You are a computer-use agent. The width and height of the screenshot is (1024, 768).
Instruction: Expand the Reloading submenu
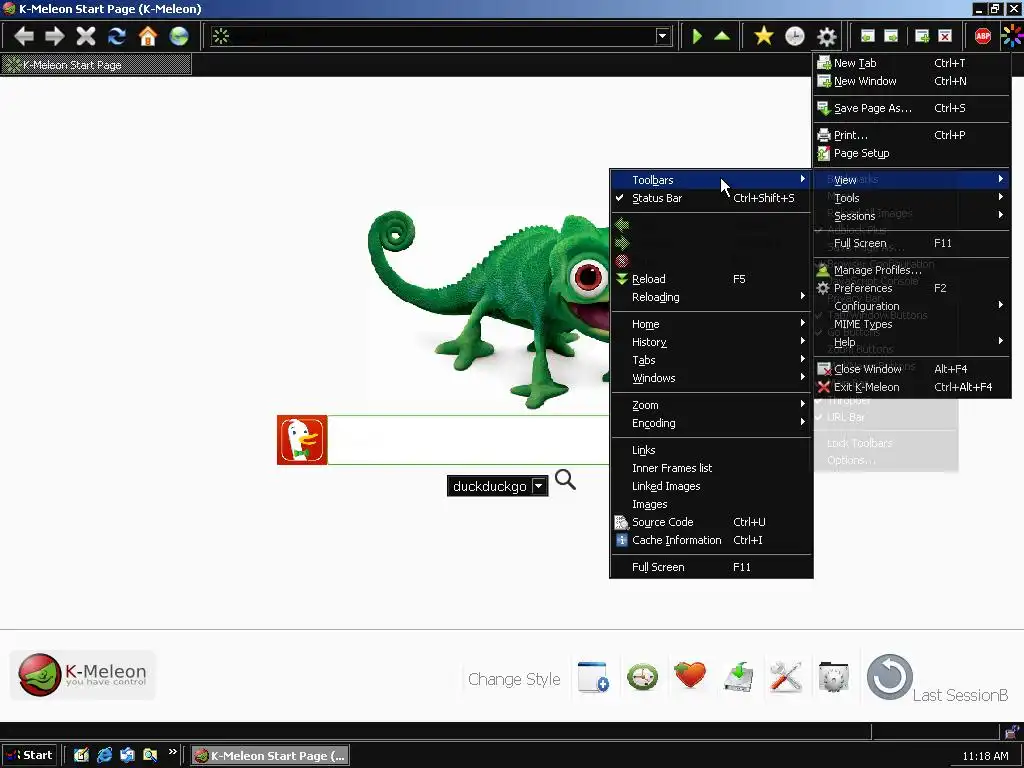tap(712, 297)
